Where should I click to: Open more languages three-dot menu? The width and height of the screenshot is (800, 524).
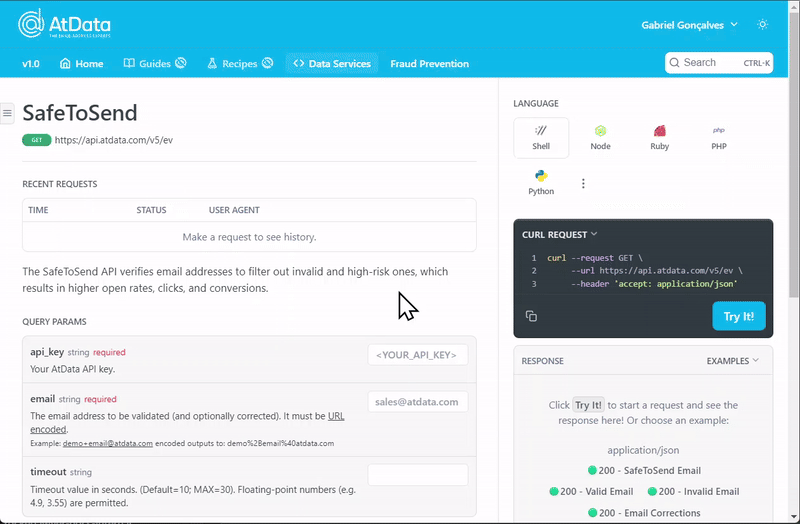pos(583,183)
